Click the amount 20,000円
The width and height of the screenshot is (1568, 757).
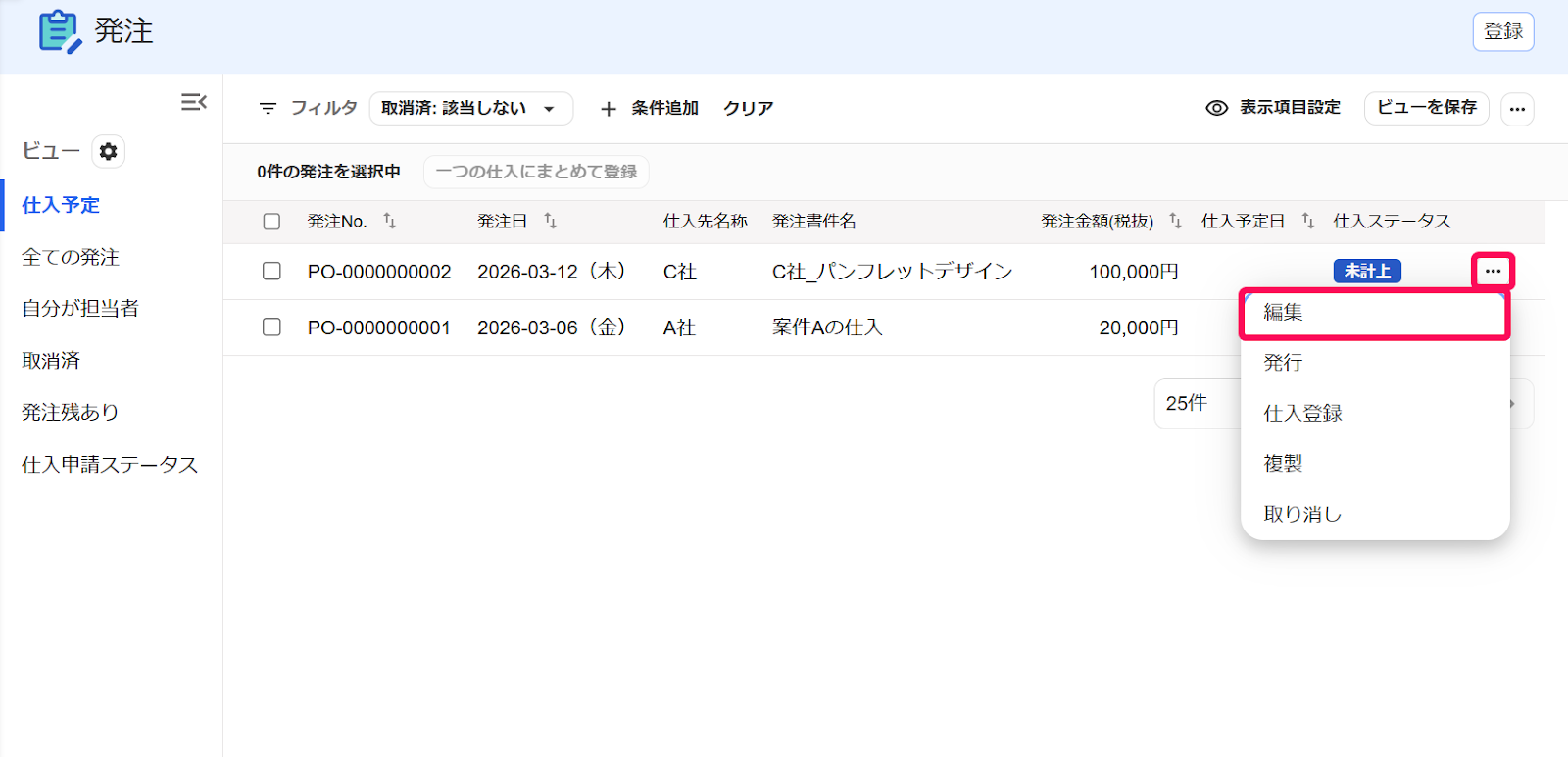[x=1139, y=328]
